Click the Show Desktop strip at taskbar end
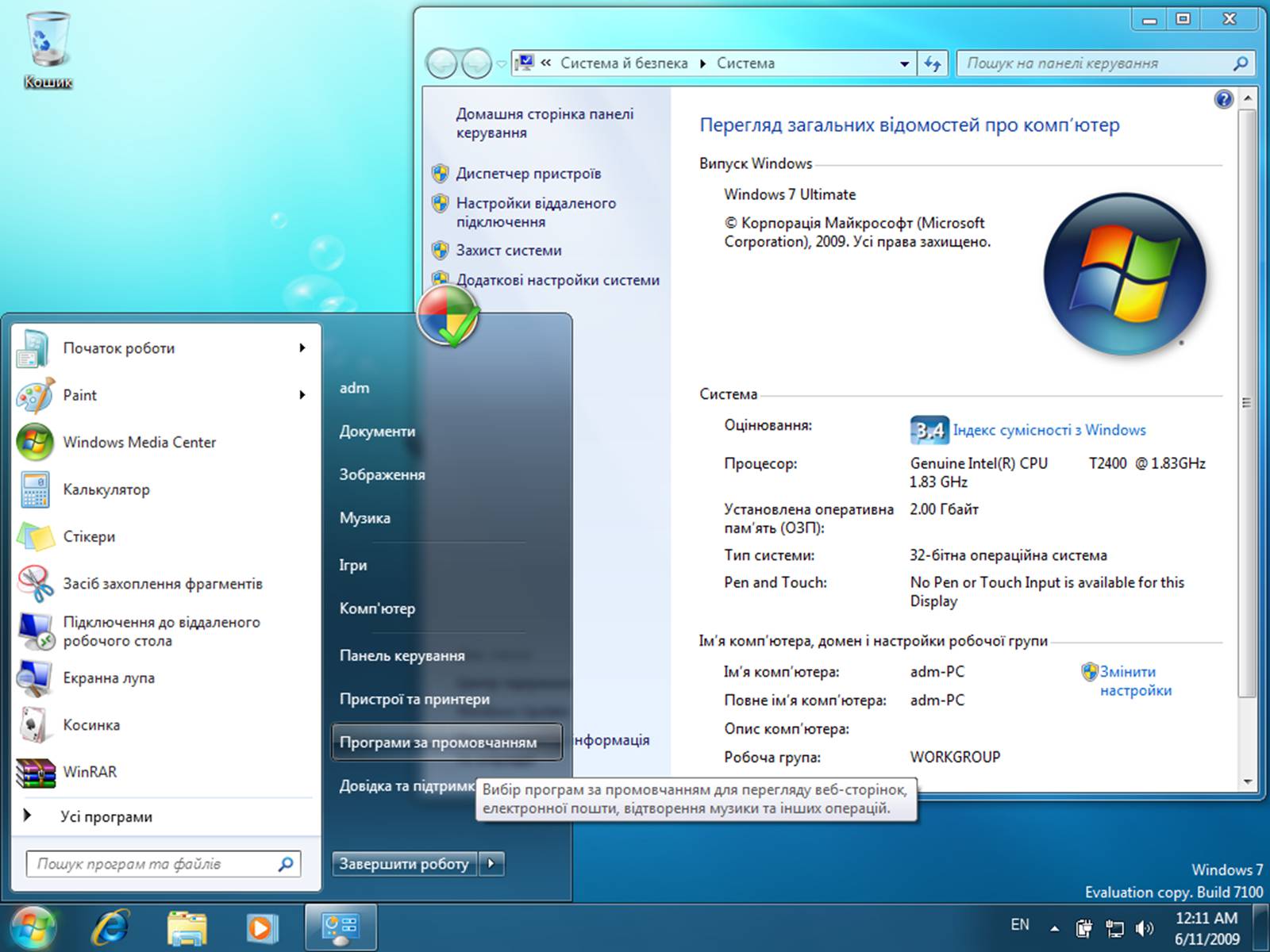The width and height of the screenshot is (1270, 952). point(1261,927)
